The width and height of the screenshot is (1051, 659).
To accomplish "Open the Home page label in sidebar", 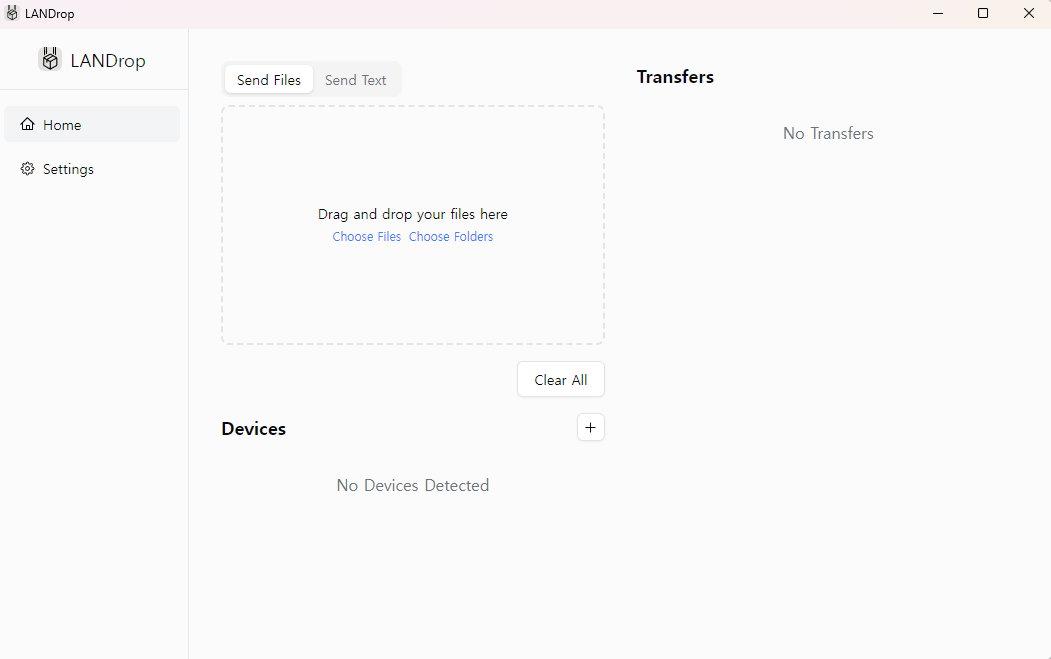I will coord(62,125).
